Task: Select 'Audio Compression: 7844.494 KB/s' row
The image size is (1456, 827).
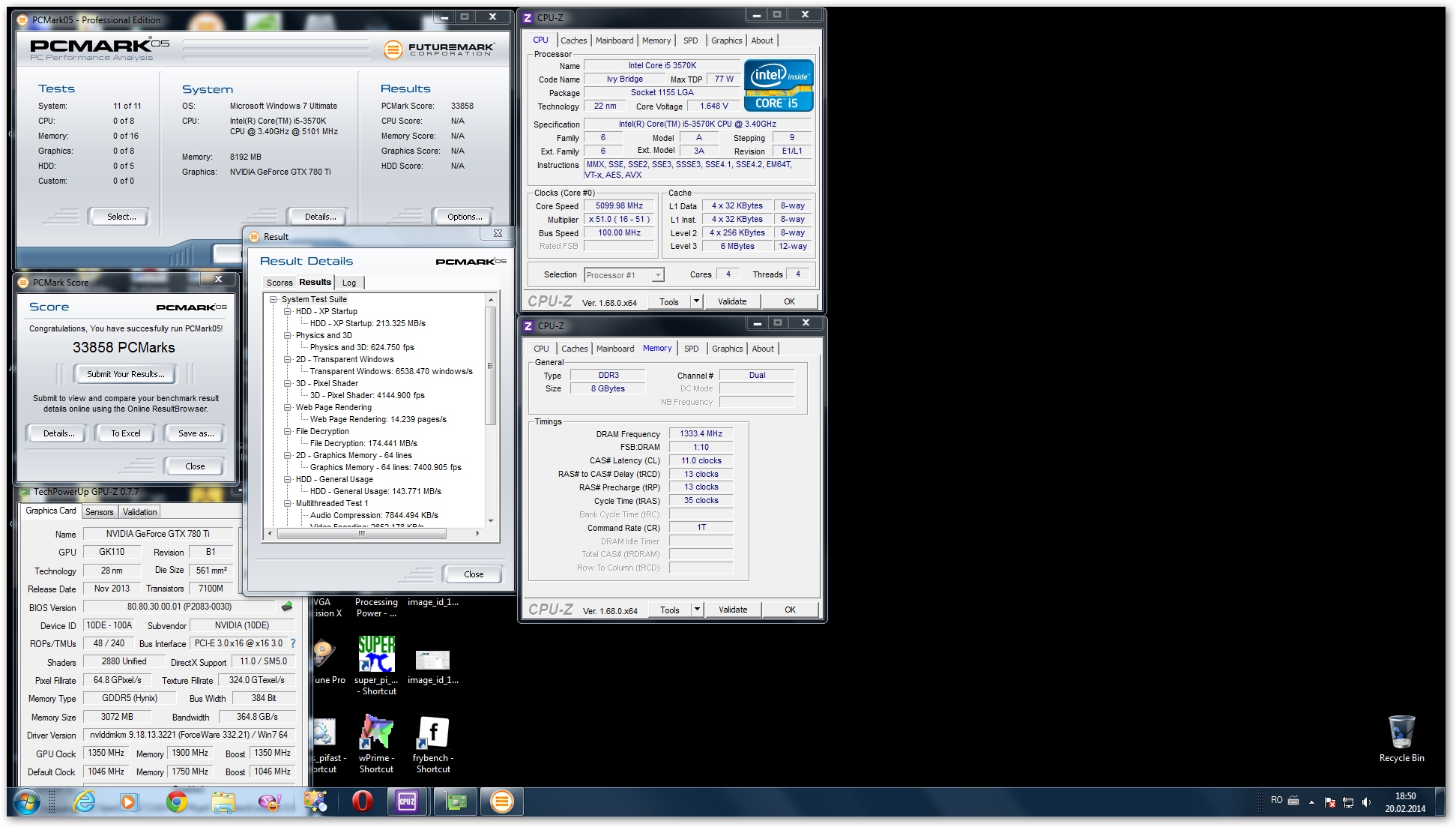Action: pyautogui.click(x=374, y=515)
